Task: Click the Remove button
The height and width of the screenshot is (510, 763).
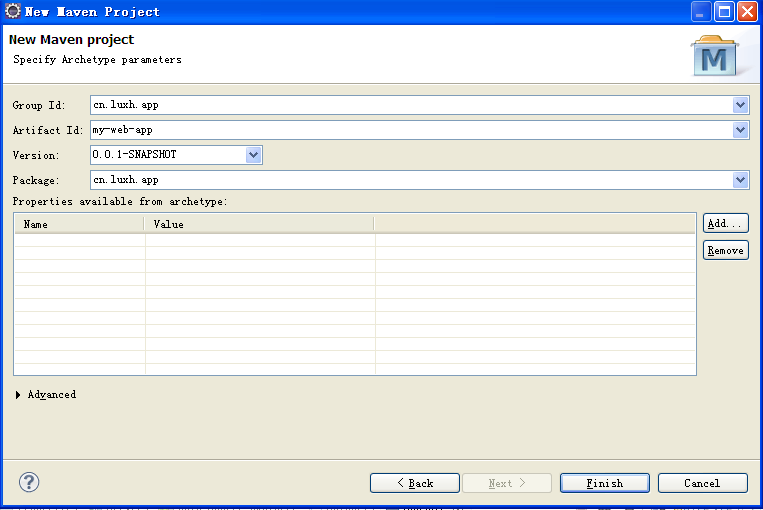Action: pyautogui.click(x=726, y=250)
